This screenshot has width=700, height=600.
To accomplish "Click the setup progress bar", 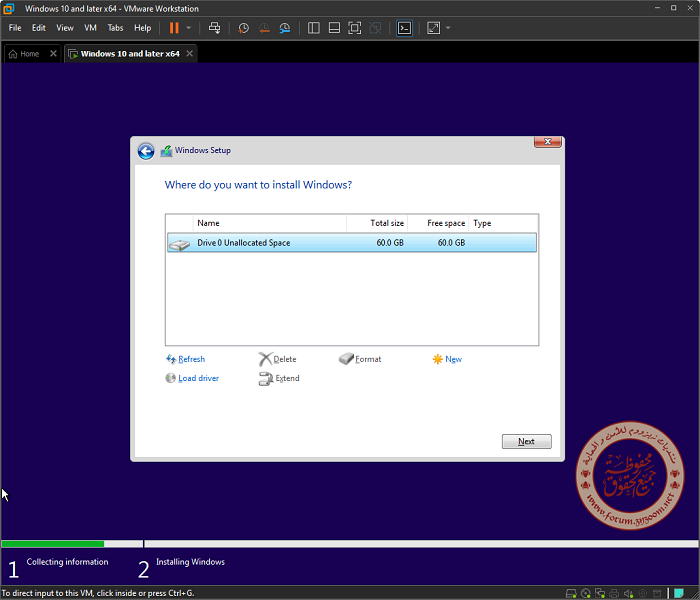I will click(x=350, y=544).
